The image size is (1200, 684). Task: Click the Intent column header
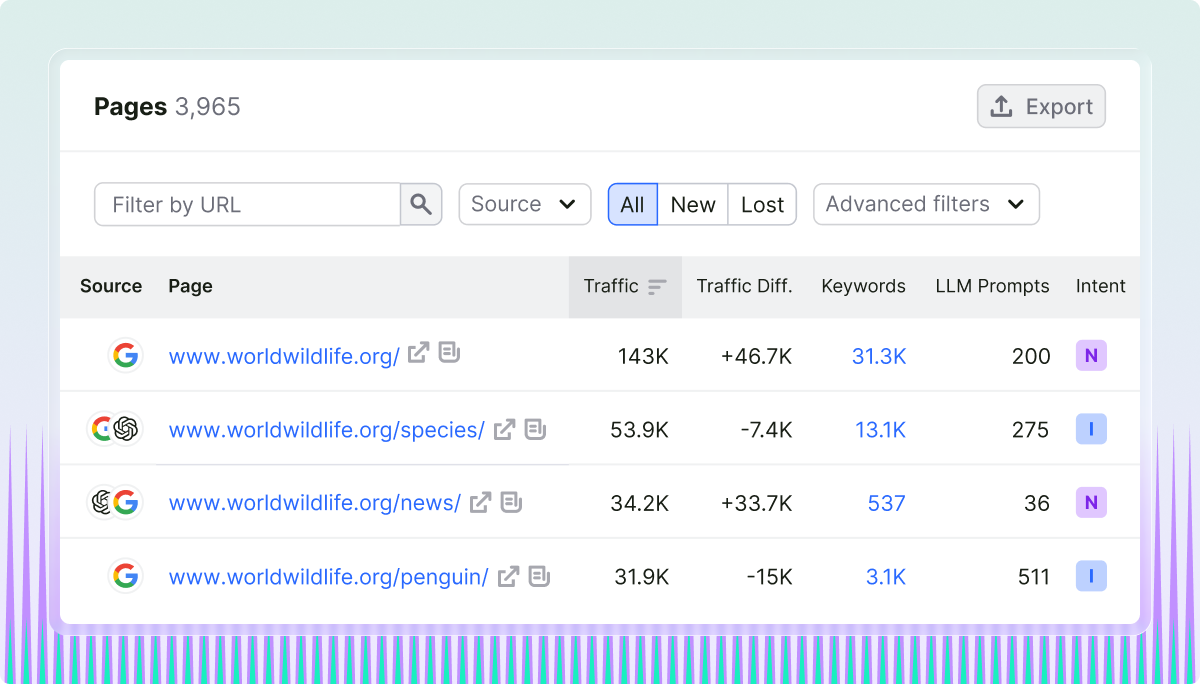click(1100, 286)
